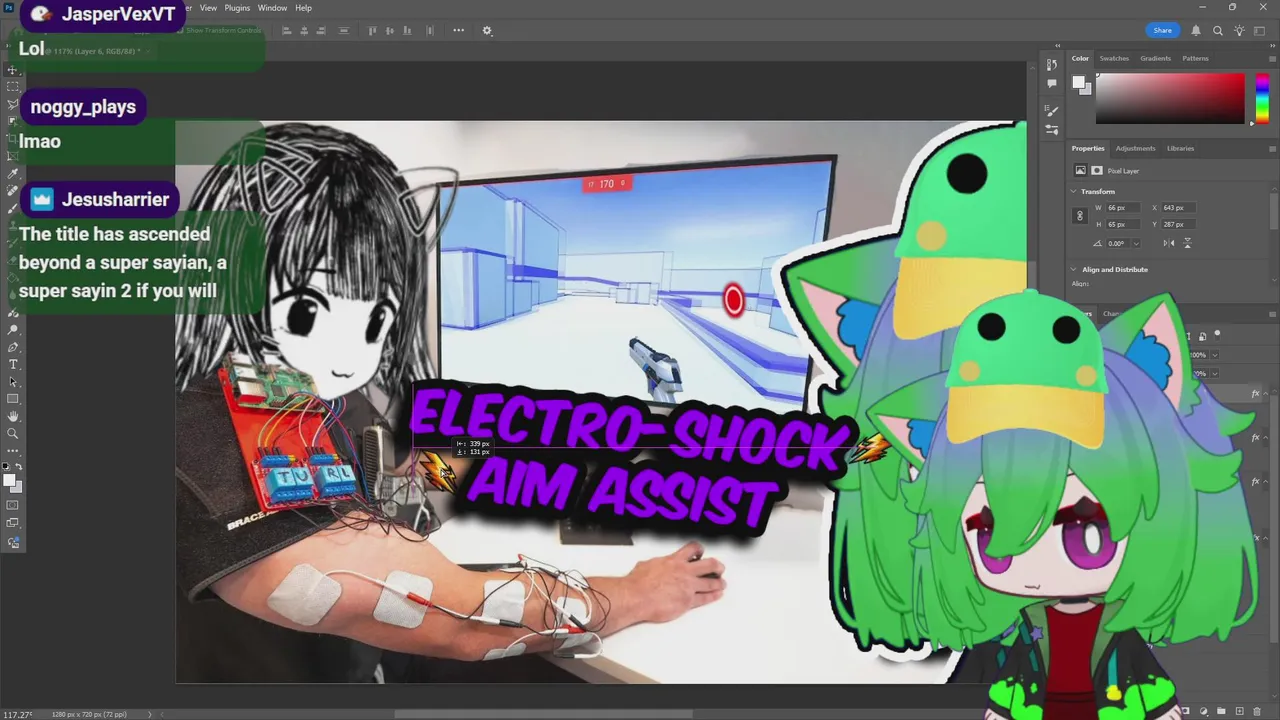The height and width of the screenshot is (720, 1280).
Task: Click the Share button
Action: pyautogui.click(x=1162, y=30)
